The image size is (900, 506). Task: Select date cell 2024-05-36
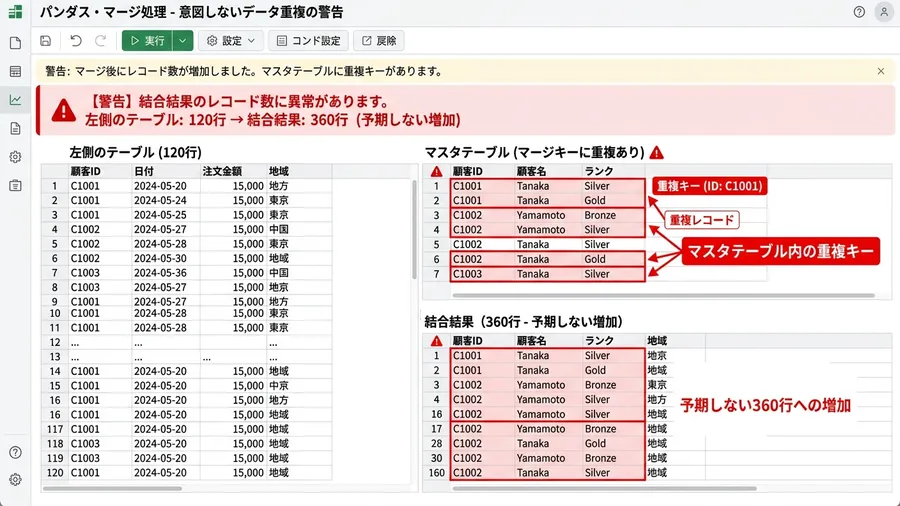point(166,273)
